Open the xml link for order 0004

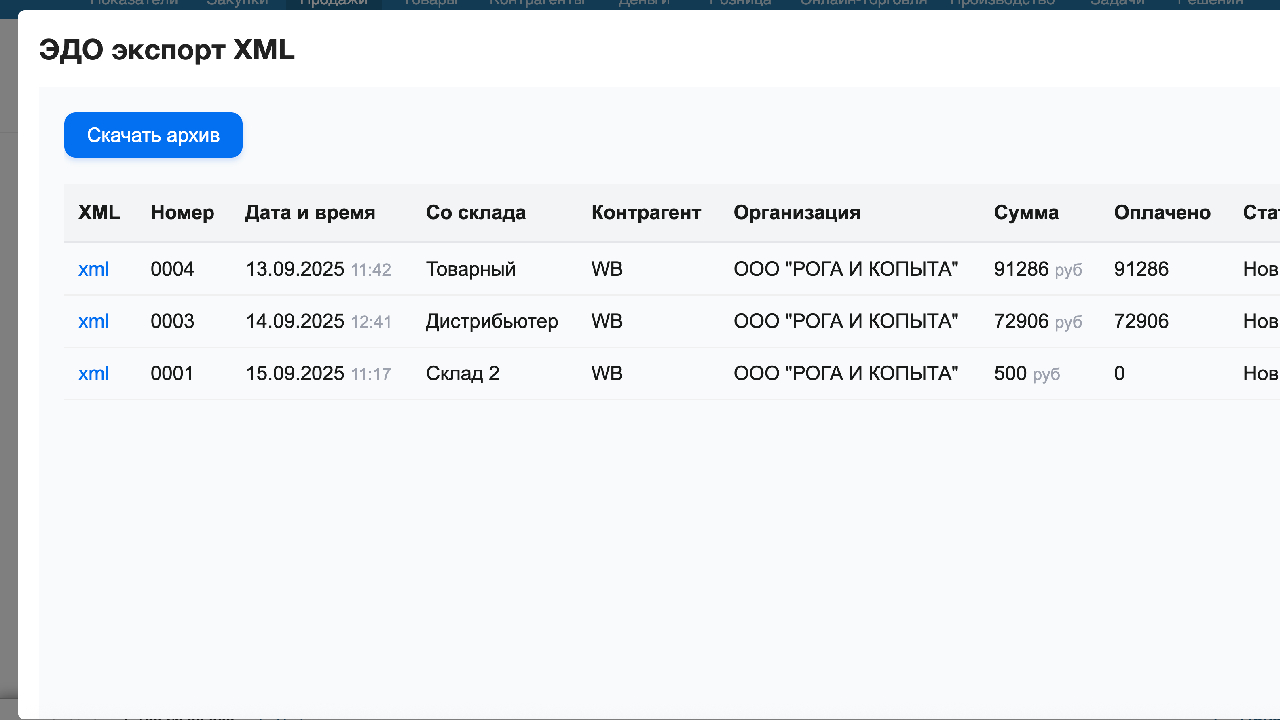point(93,269)
